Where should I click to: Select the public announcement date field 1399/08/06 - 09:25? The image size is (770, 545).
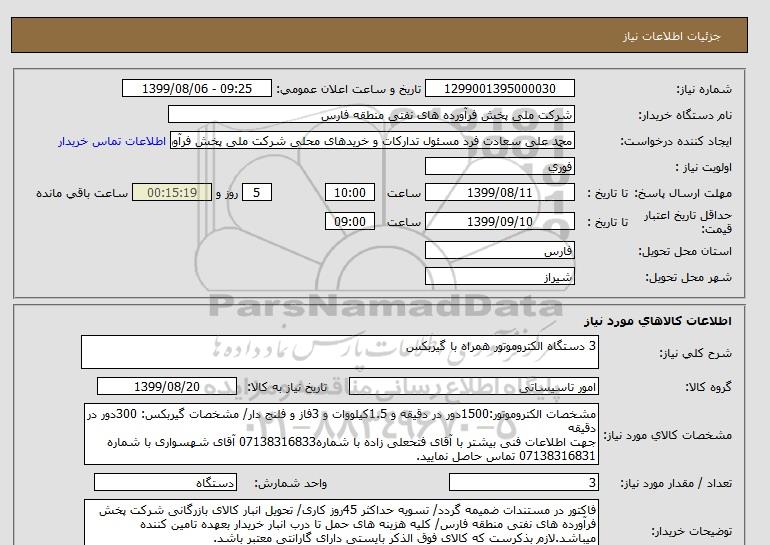196,88
